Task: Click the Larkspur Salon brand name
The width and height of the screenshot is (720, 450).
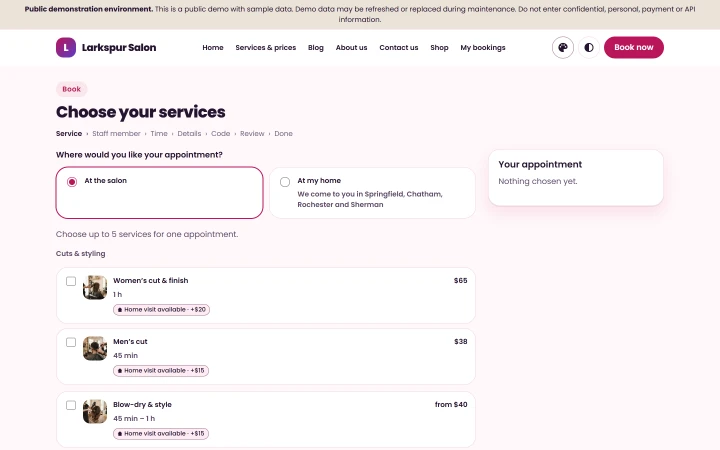Action: [119, 47]
